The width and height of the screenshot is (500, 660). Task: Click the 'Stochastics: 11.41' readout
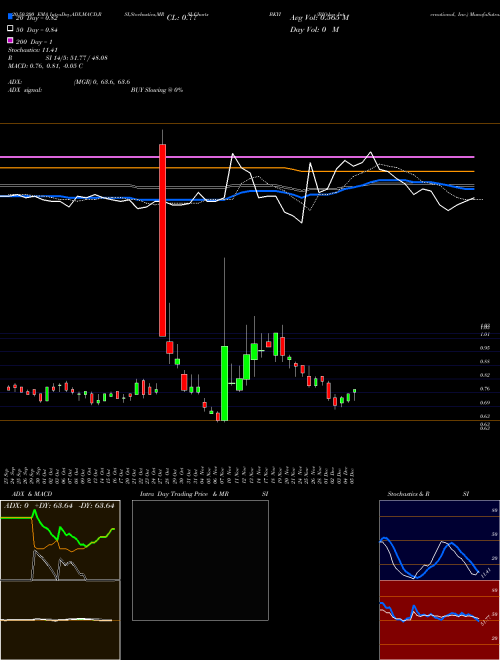33,50
